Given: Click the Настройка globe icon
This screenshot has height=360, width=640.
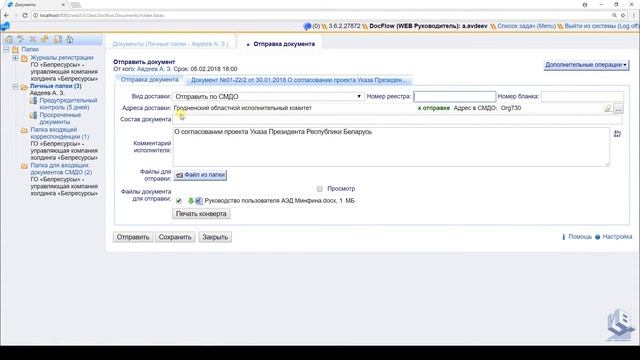Looking at the screenshot, I should click(x=597, y=237).
